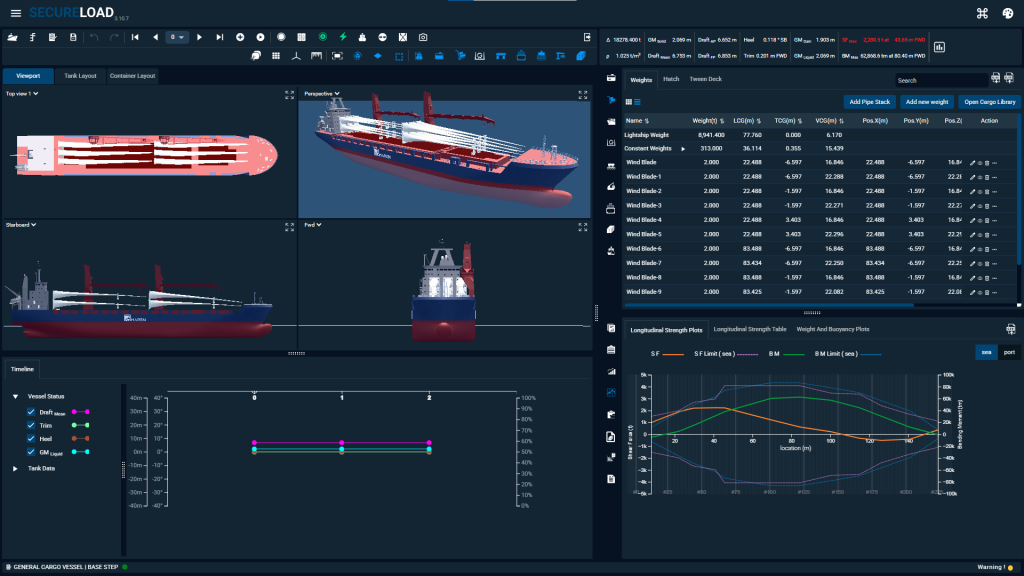
Task: Click the chart icon beside the stability readouts
Action: [940, 46]
